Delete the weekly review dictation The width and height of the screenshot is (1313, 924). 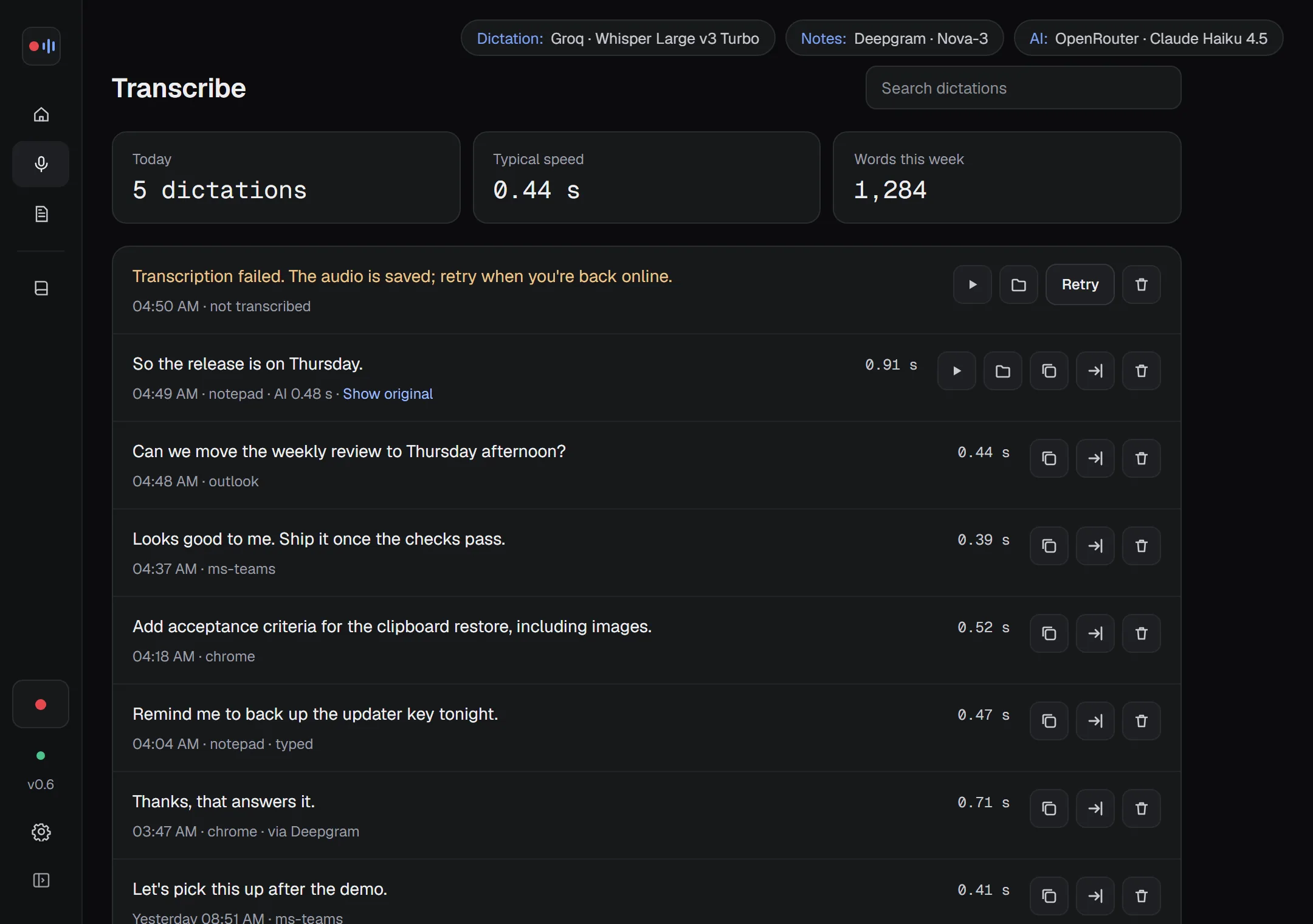click(x=1142, y=458)
